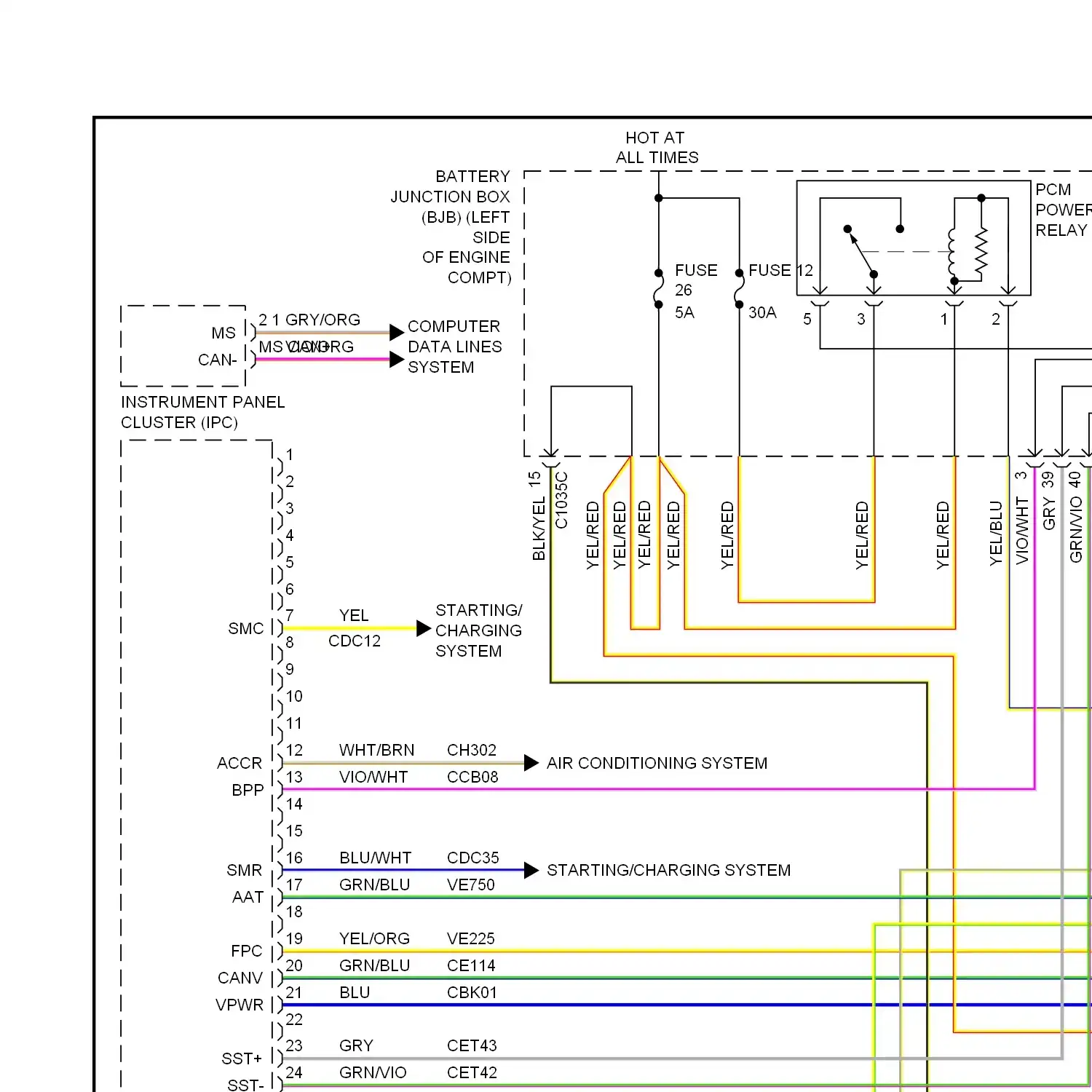Select the VE225 circuit code
This screenshot has height=1092, width=1092.
tap(471, 938)
